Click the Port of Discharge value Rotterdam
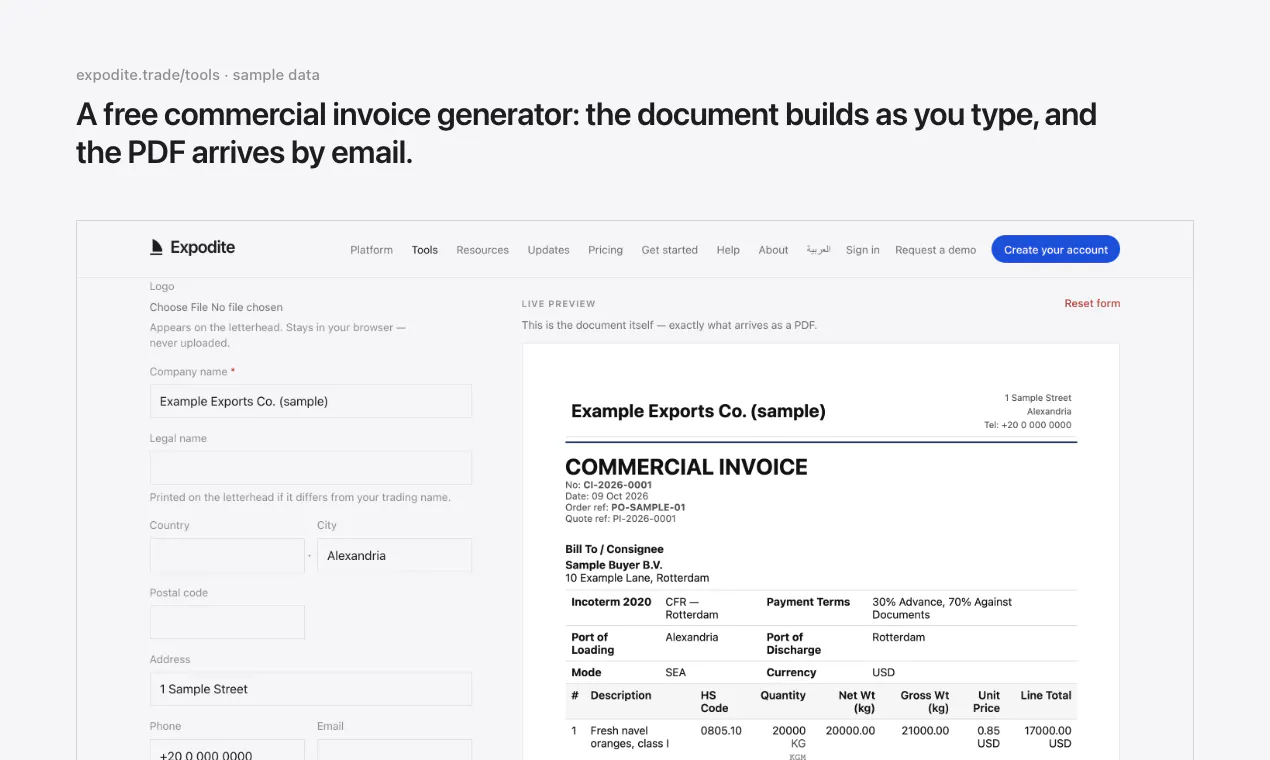The height and width of the screenshot is (760, 1270). [898, 637]
